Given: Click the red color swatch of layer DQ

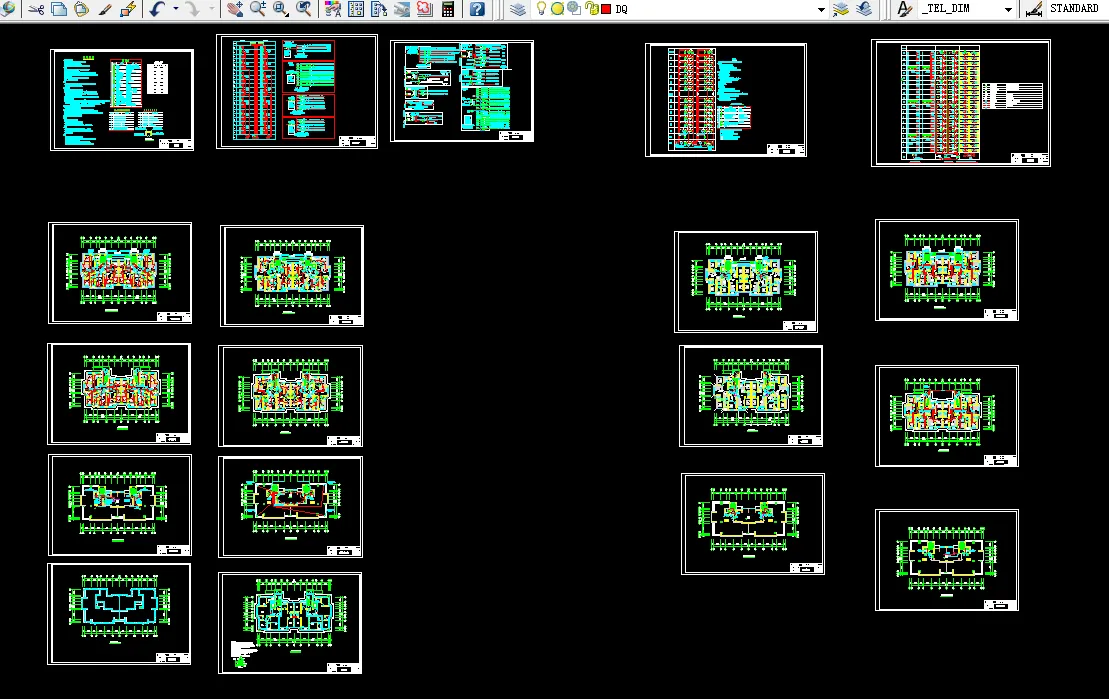Looking at the screenshot, I should 606,9.
